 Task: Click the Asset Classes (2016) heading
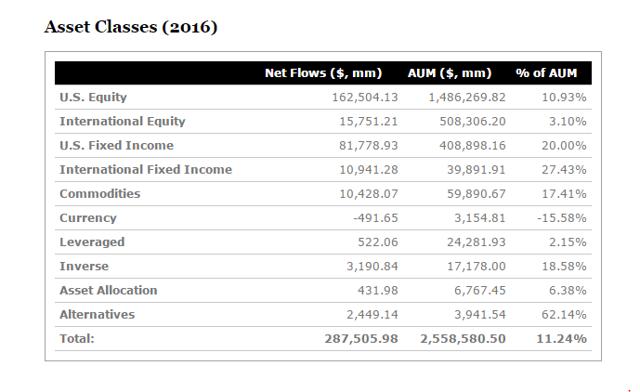coord(131,27)
